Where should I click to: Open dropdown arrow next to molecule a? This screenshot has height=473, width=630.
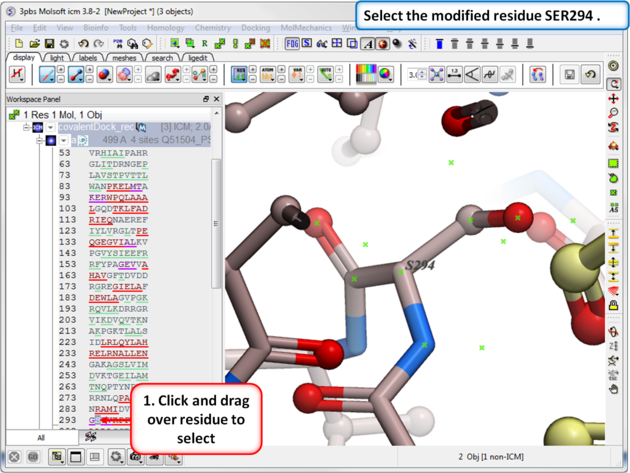(x=63, y=141)
